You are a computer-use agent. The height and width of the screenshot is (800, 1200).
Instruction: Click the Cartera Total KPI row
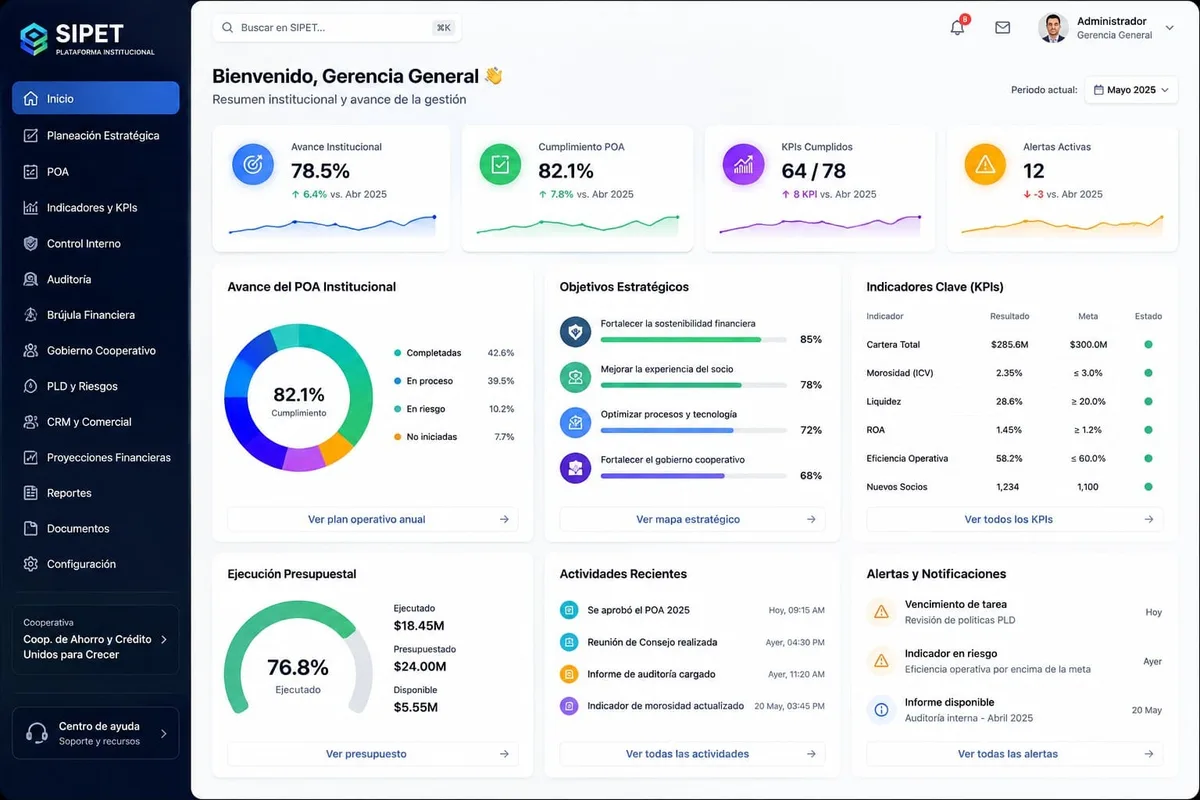click(x=1014, y=344)
